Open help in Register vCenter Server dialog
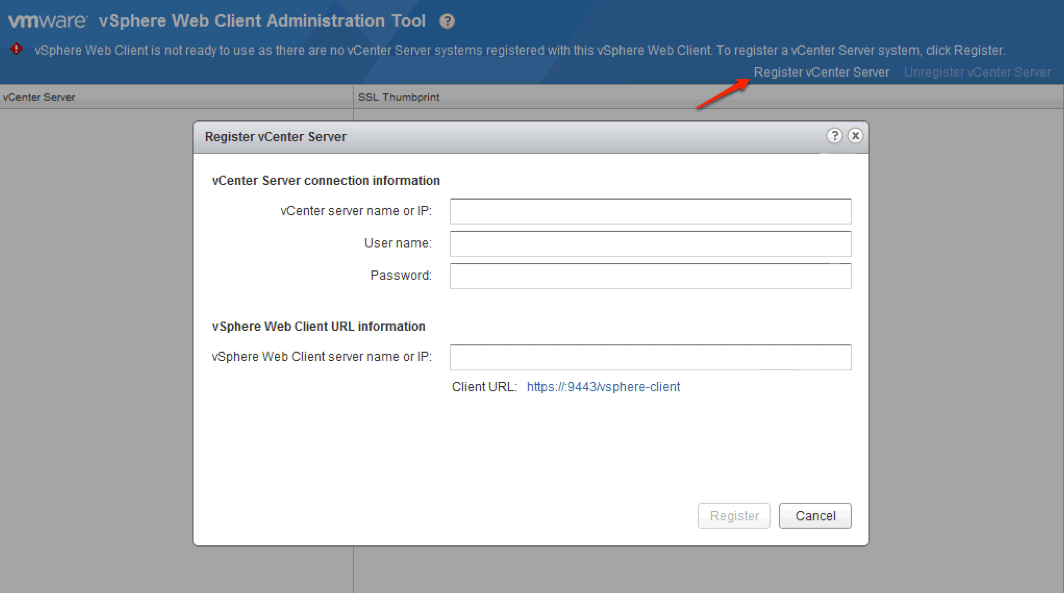The height and width of the screenshot is (593, 1064). pyautogui.click(x=834, y=136)
